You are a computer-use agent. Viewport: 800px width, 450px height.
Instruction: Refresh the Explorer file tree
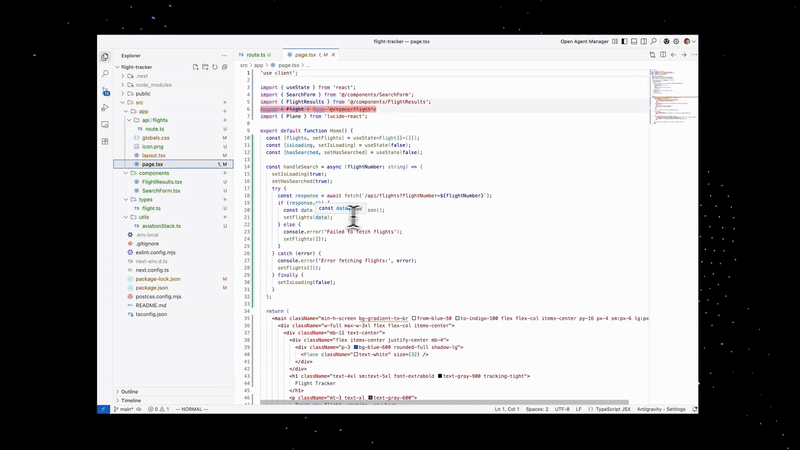(x=215, y=67)
